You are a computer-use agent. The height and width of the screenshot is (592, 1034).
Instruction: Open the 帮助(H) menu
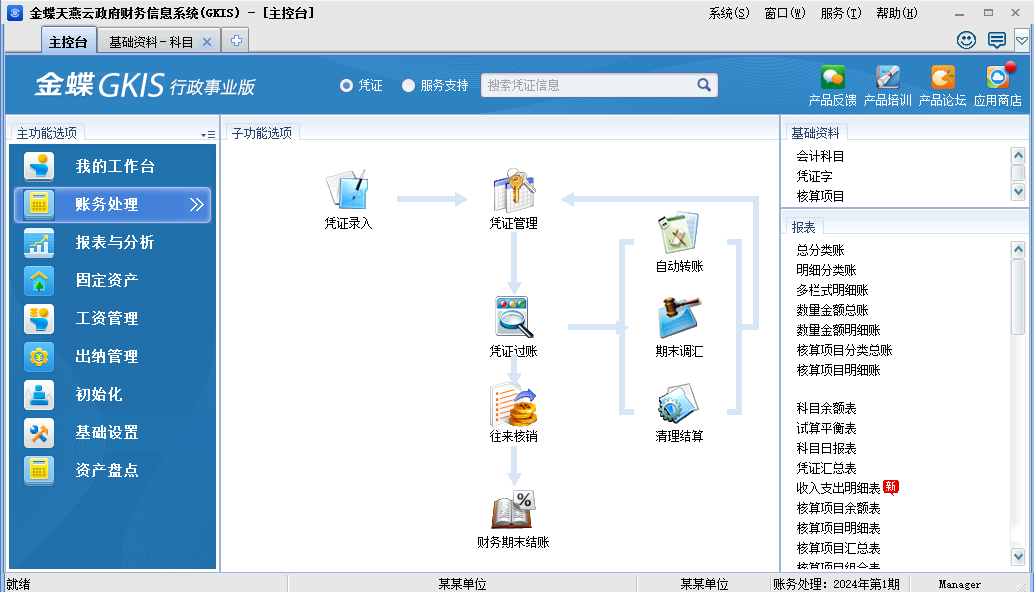tap(897, 13)
